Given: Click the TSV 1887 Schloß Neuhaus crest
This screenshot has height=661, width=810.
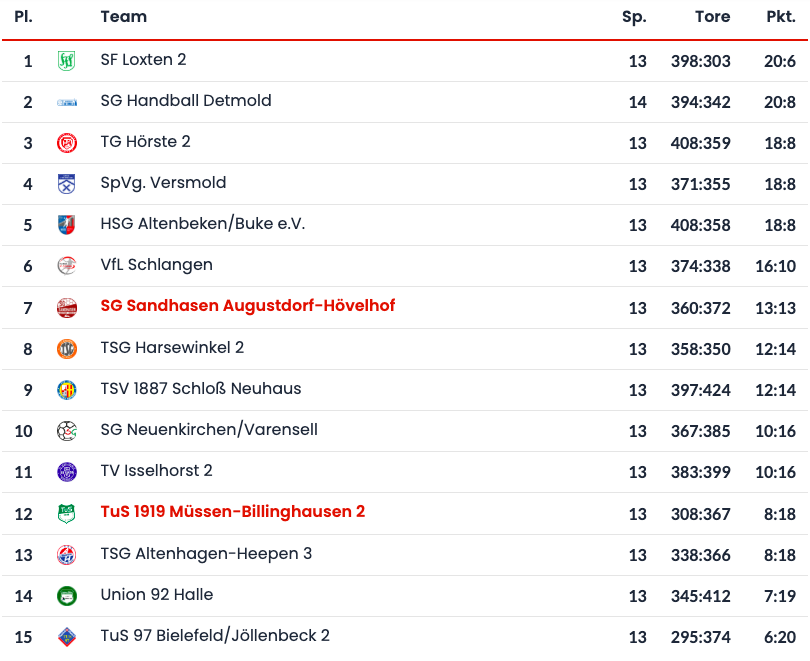Looking at the screenshot, I should 67,390.
